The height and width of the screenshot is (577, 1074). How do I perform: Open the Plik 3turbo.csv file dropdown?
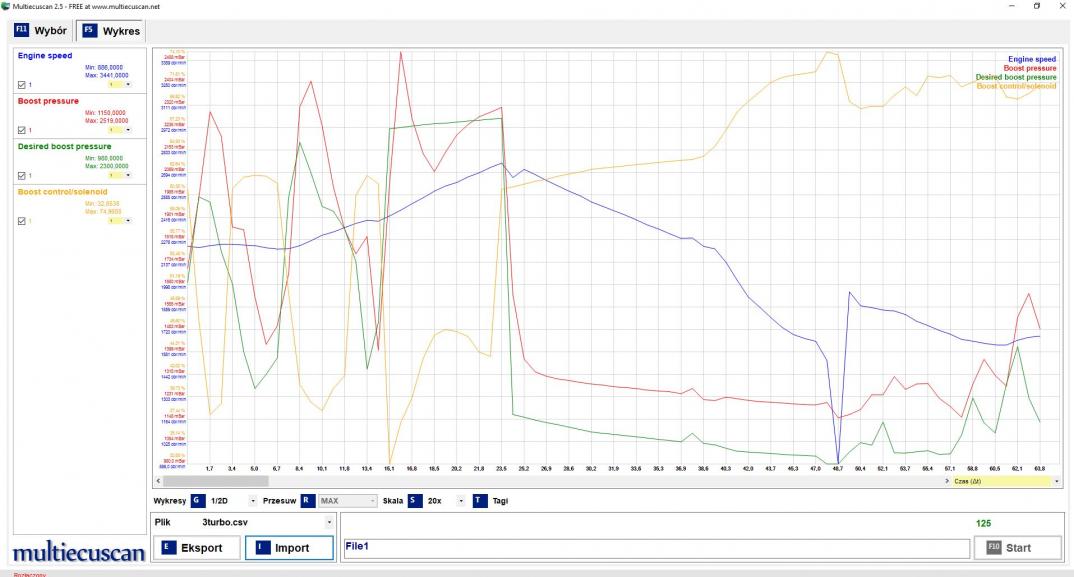coord(329,522)
